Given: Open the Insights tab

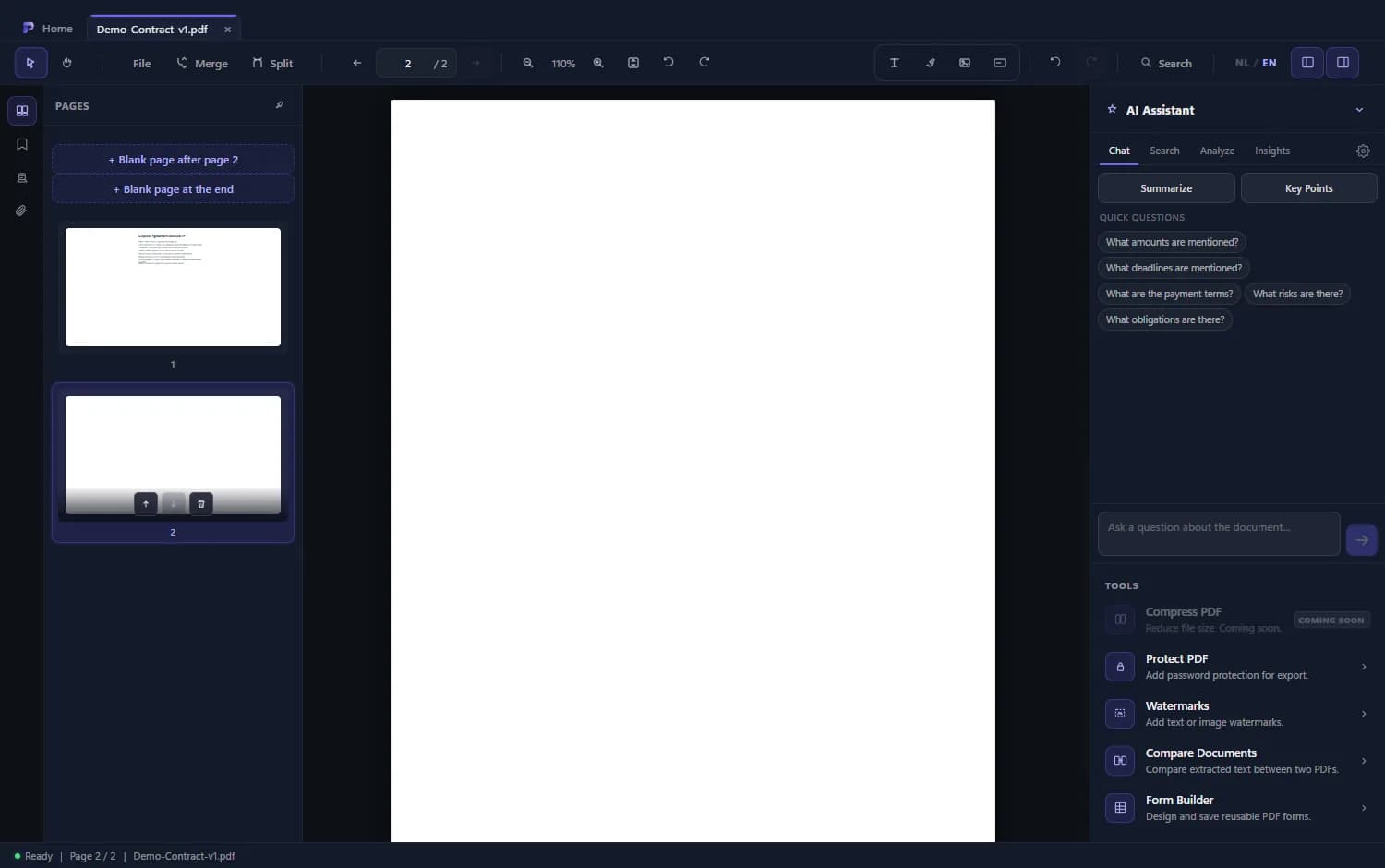Looking at the screenshot, I should pos(1272,151).
